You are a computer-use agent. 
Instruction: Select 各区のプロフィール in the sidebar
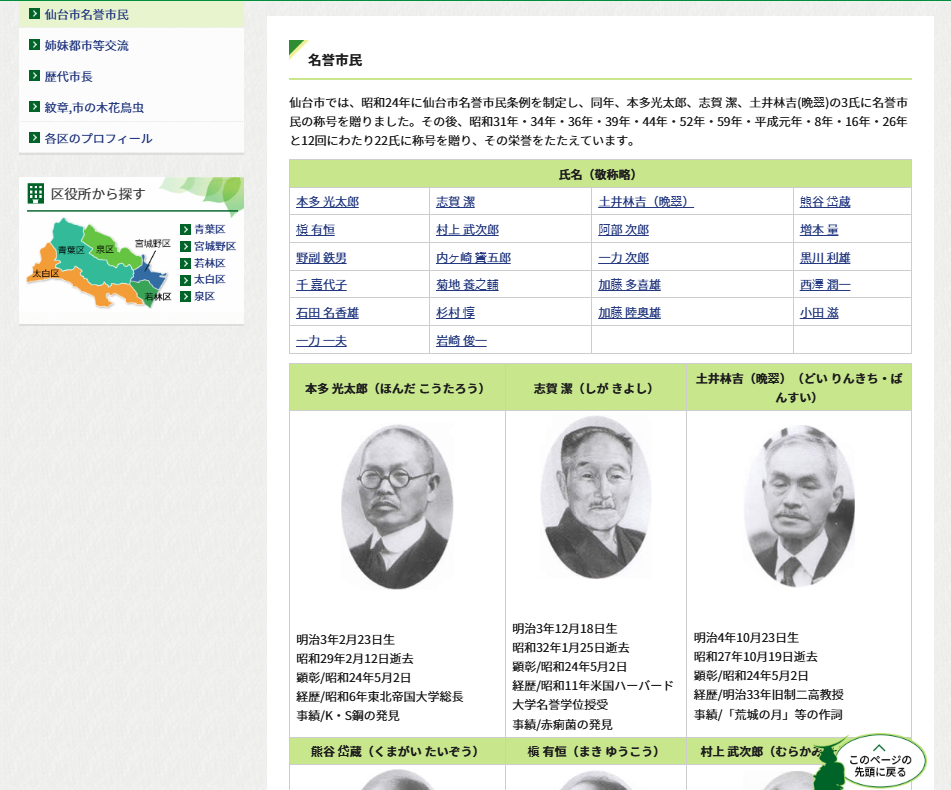[x=98, y=138]
